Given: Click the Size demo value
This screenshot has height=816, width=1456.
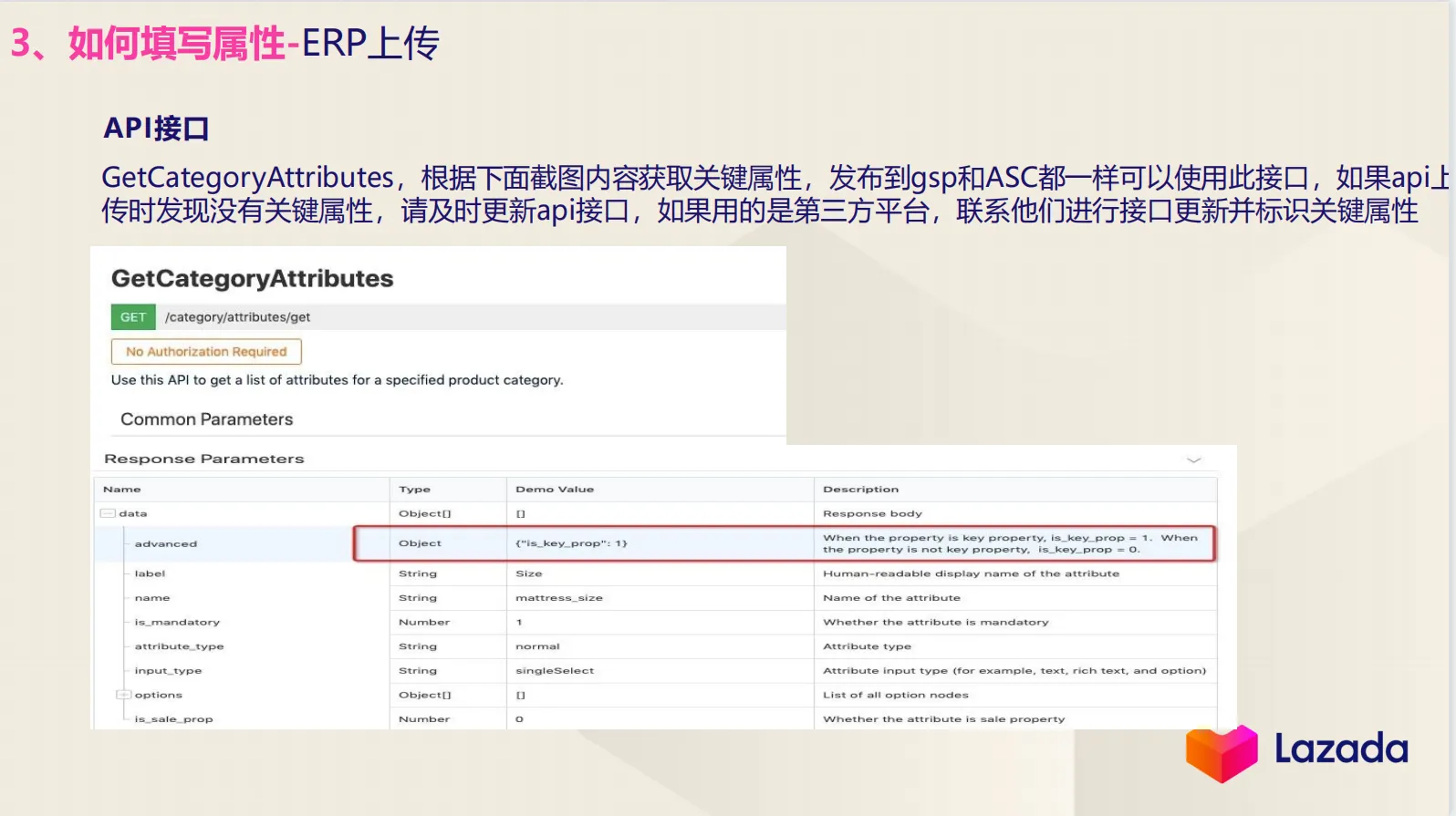Looking at the screenshot, I should [x=529, y=573].
